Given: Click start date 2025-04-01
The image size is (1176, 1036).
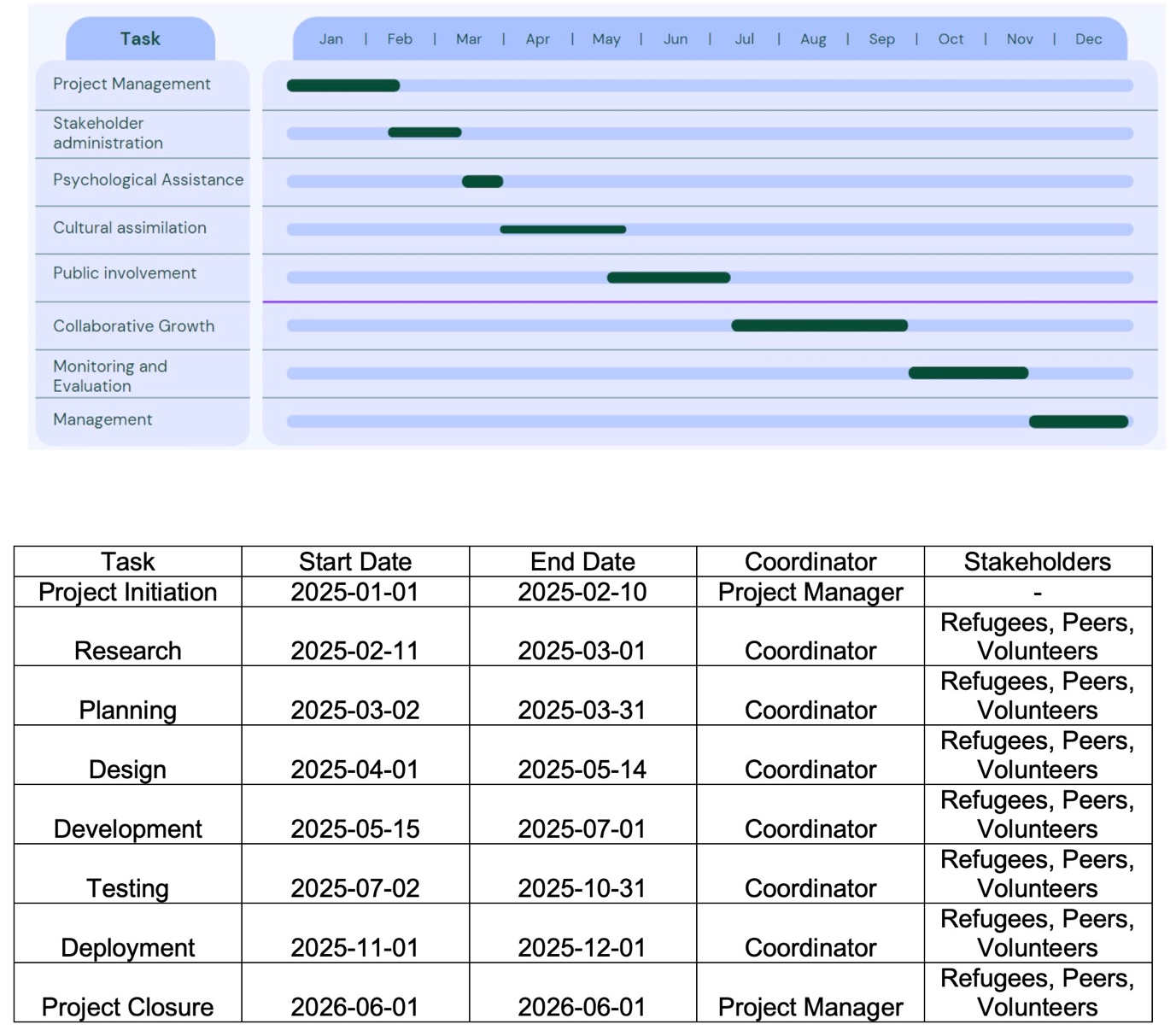Looking at the screenshot, I should pos(355,770).
